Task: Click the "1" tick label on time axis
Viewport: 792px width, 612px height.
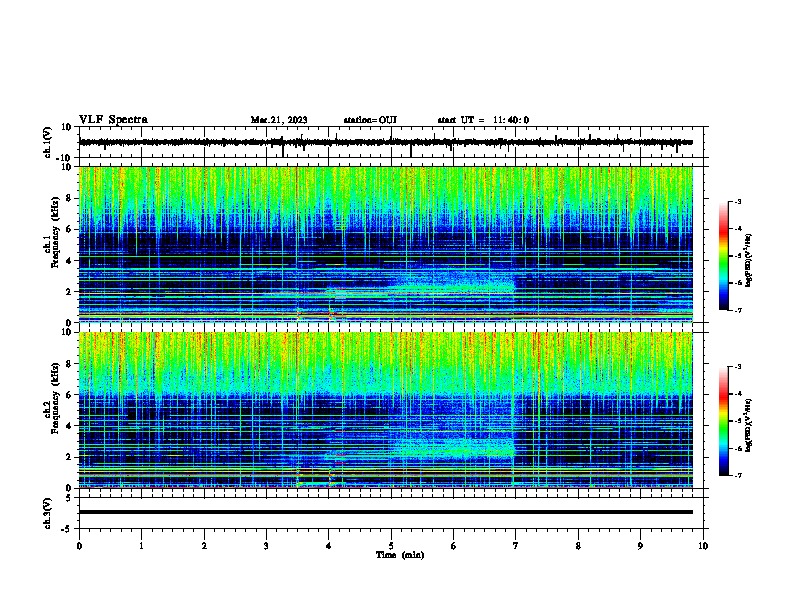Action: coord(141,546)
